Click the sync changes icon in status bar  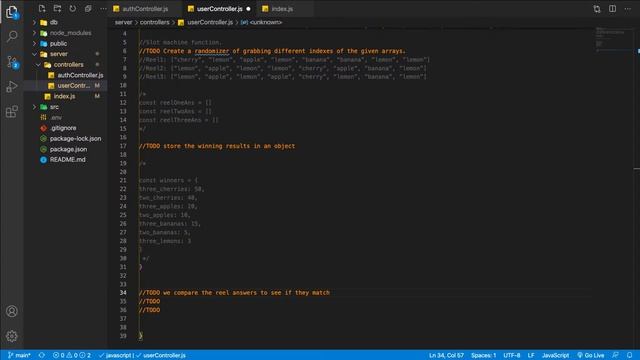click(x=42, y=355)
